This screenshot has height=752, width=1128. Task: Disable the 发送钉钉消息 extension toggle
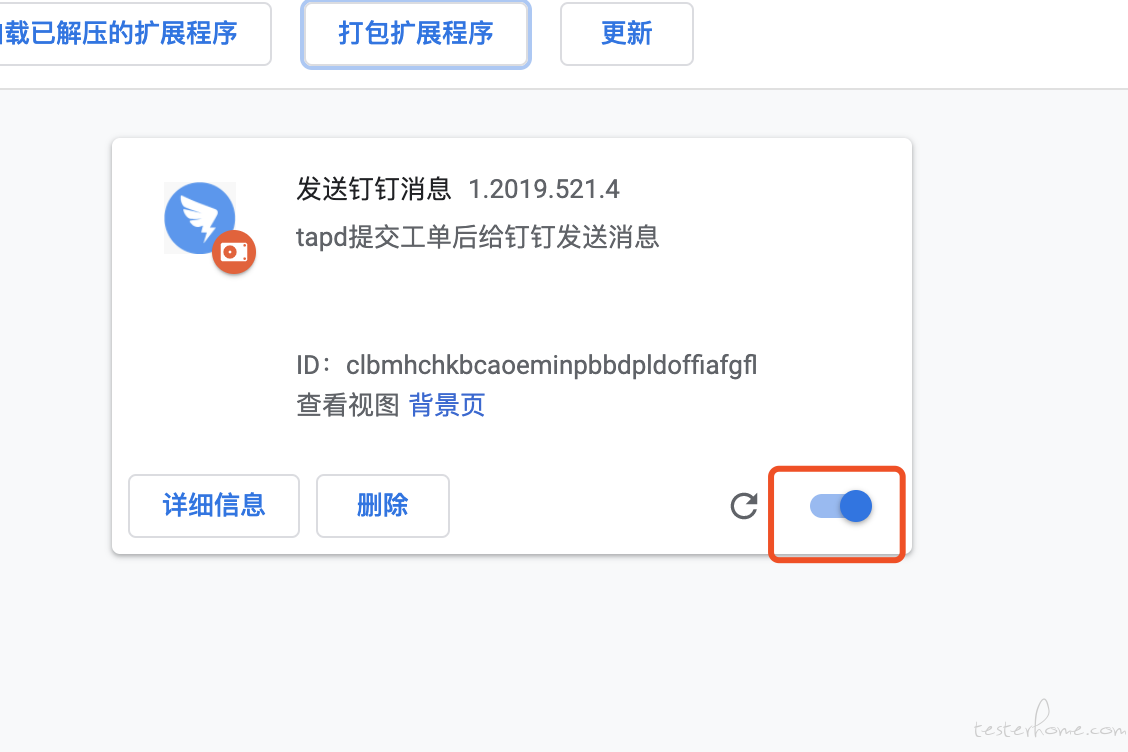[840, 506]
